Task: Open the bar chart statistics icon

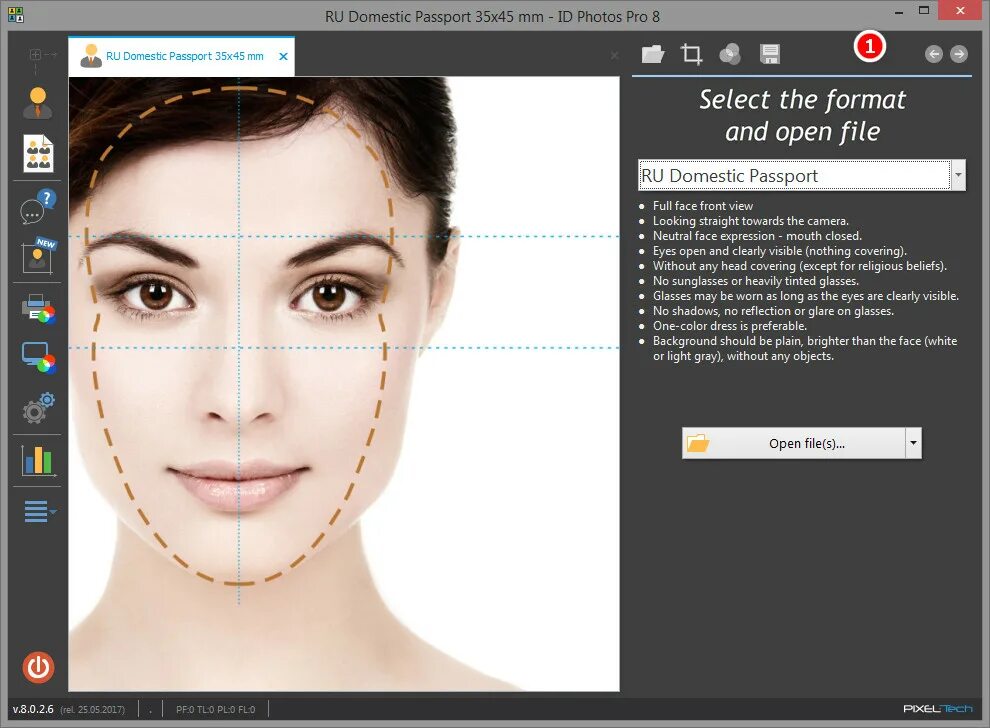Action: 38,460
